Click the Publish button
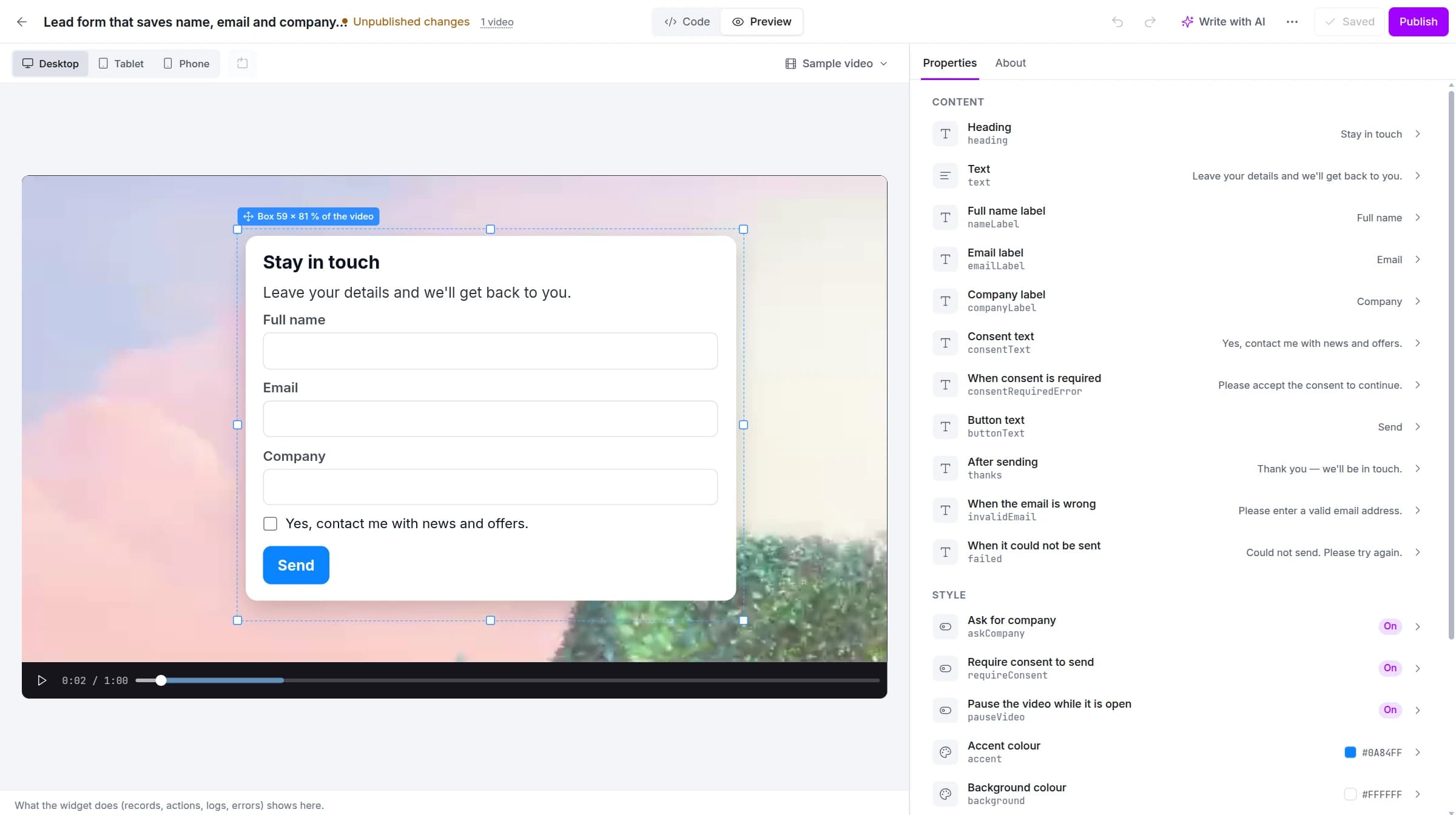This screenshot has height=815, width=1456. point(1418,22)
